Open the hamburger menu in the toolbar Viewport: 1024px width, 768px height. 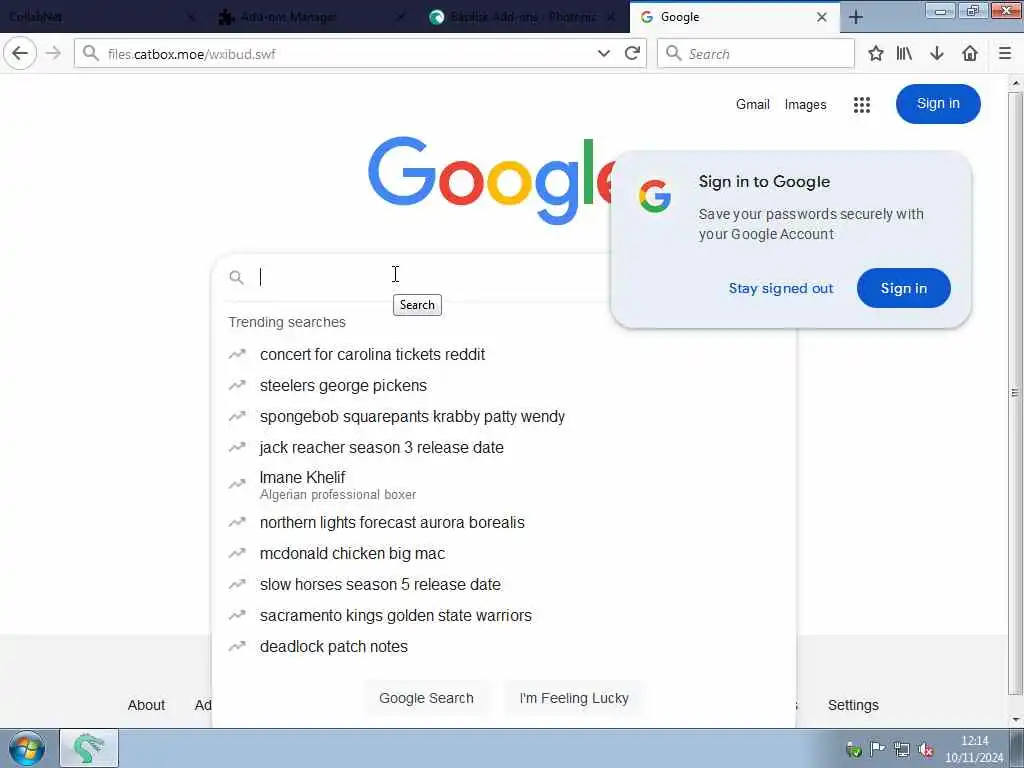click(1004, 54)
